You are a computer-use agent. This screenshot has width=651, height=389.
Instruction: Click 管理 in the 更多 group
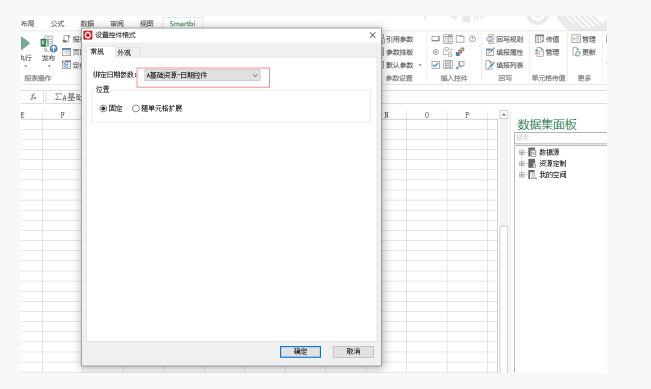point(584,39)
